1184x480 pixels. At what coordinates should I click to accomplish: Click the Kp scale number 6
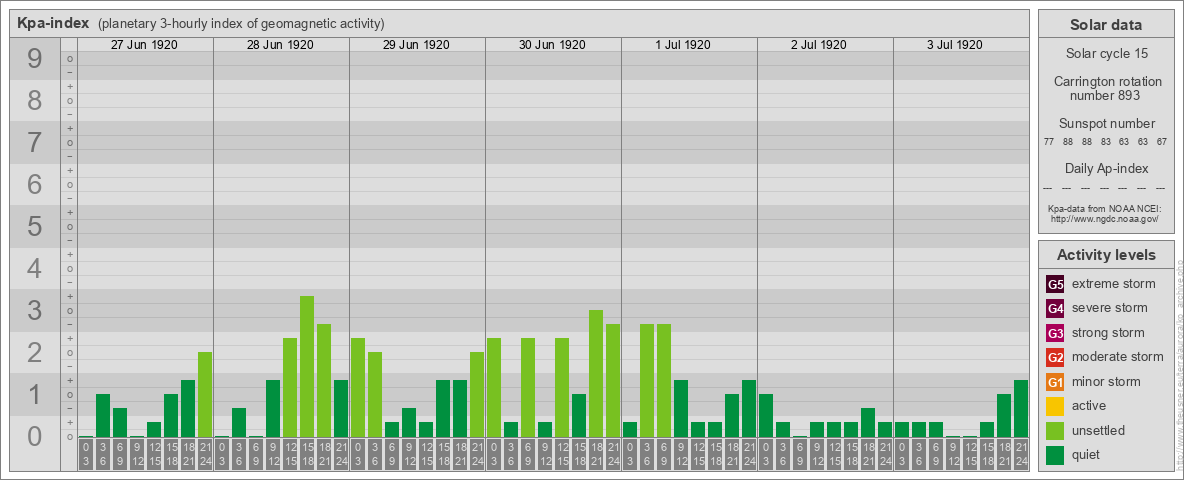(34, 184)
